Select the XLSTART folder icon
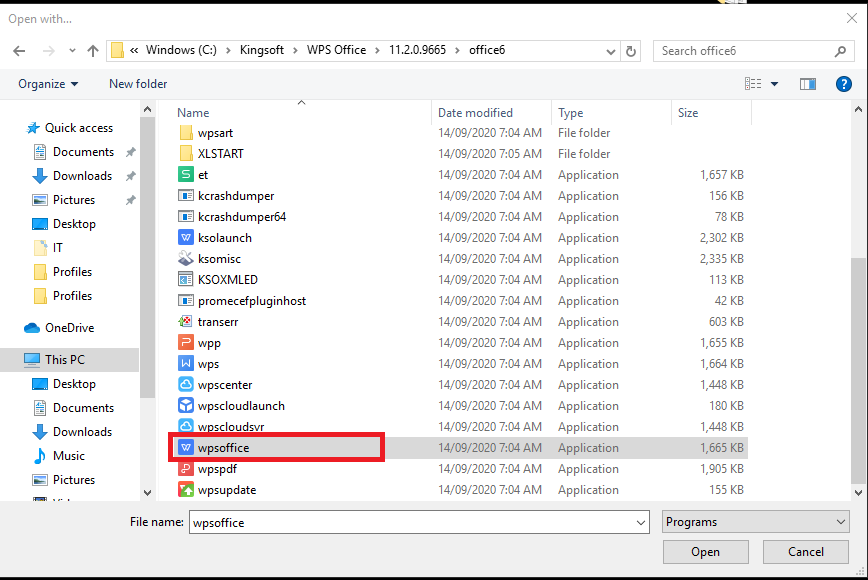Screen dimensions: 868x580 click(x=186, y=153)
